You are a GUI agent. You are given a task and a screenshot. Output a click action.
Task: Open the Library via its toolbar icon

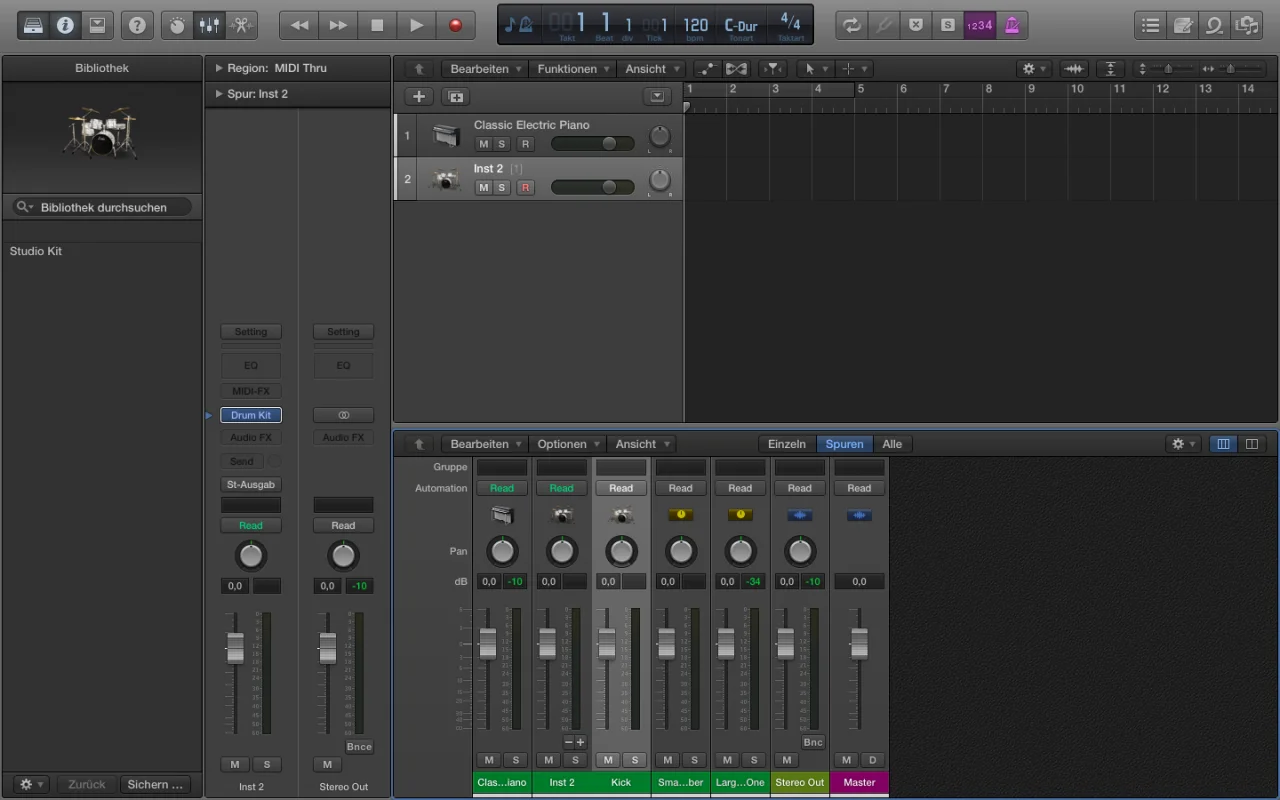click(33, 25)
